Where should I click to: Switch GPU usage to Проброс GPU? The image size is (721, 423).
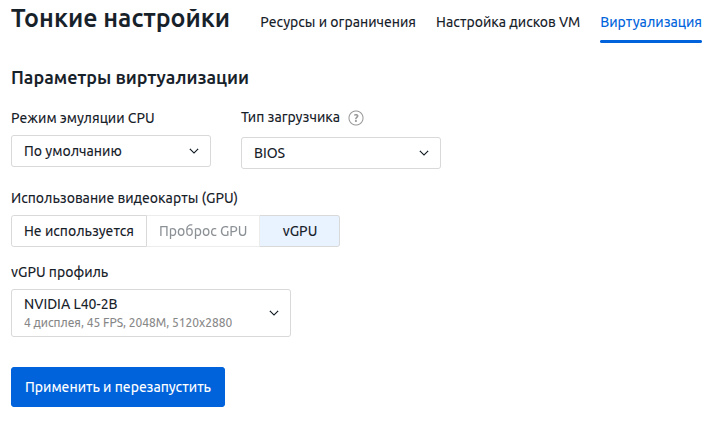tap(203, 231)
